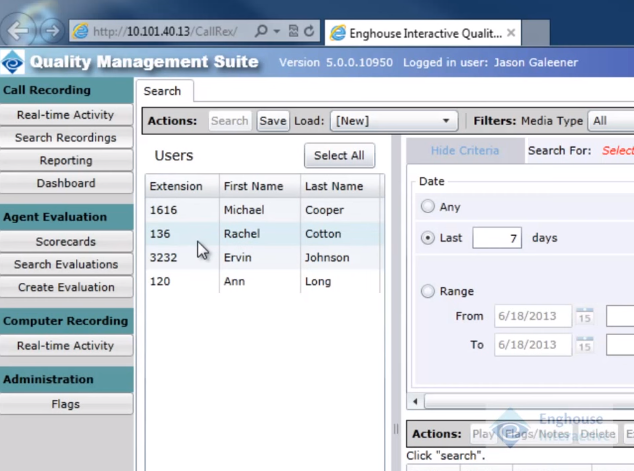This screenshot has height=471, width=634.
Task: Click the From time field beside the calendar
Action: pos(620,316)
